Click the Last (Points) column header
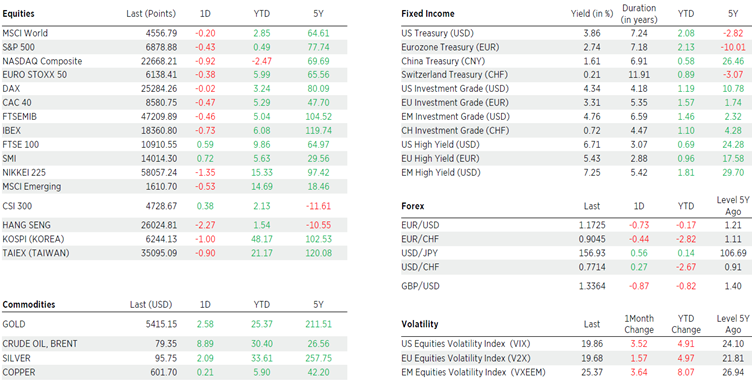This screenshot has width=752, height=381. click(151, 14)
